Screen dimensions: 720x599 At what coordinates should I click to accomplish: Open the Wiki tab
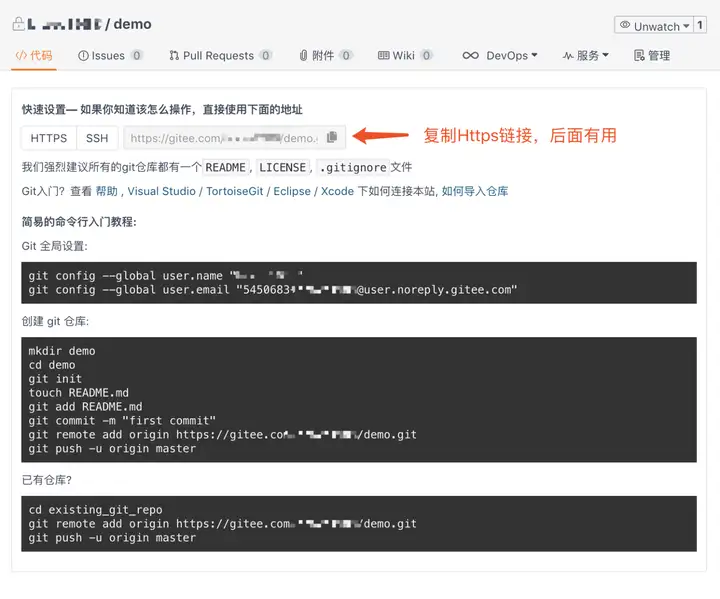pyautogui.click(x=405, y=56)
